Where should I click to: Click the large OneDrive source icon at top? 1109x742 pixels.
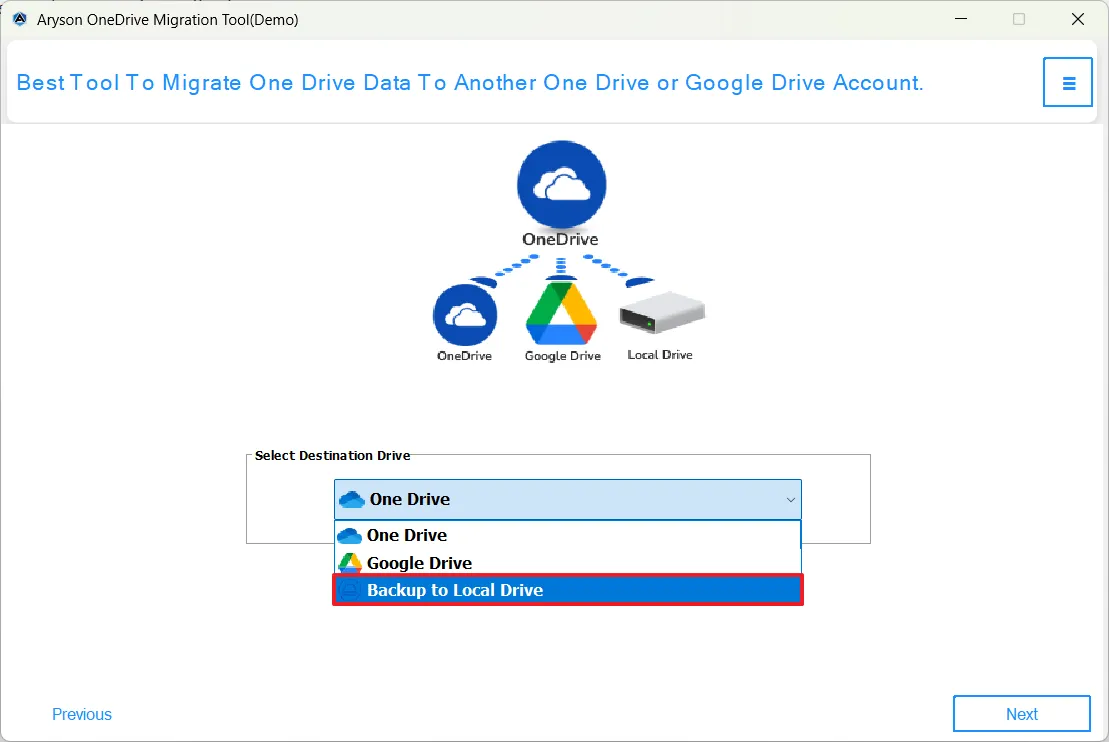tap(561, 185)
